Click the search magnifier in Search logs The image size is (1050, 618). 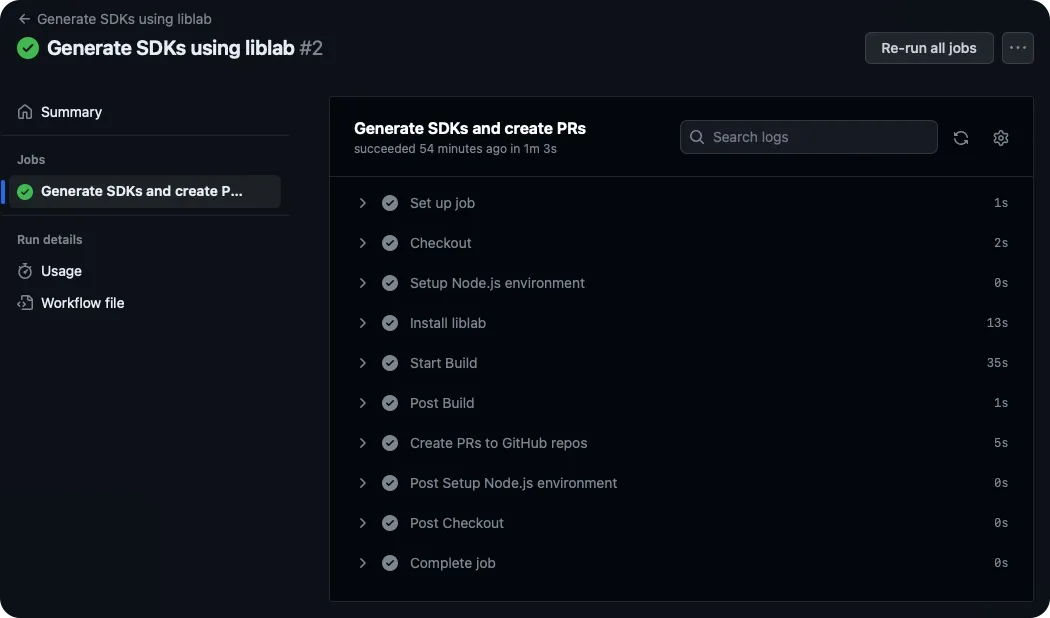coord(697,137)
